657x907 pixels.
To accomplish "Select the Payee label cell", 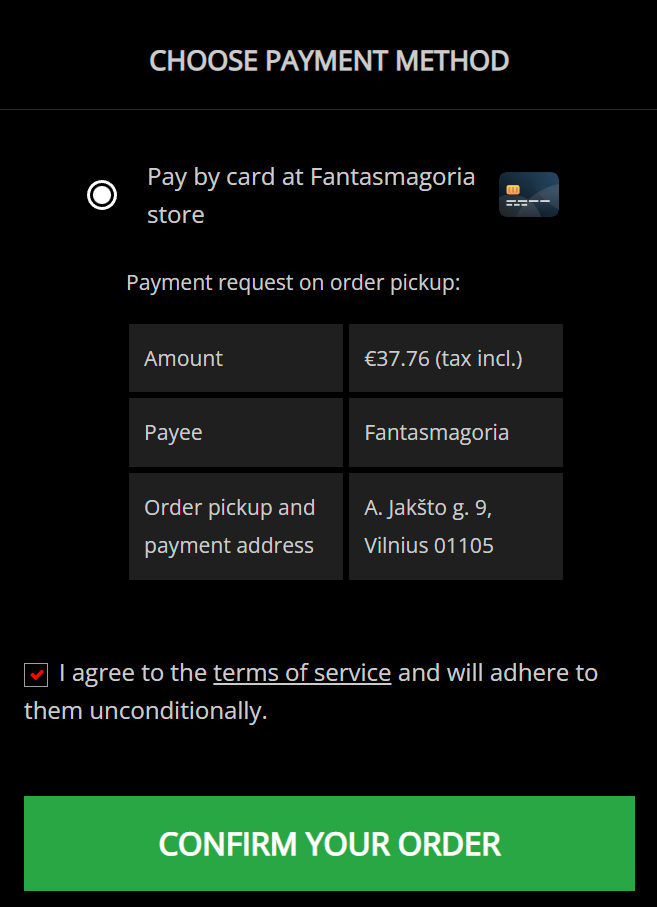I will 236,432.
